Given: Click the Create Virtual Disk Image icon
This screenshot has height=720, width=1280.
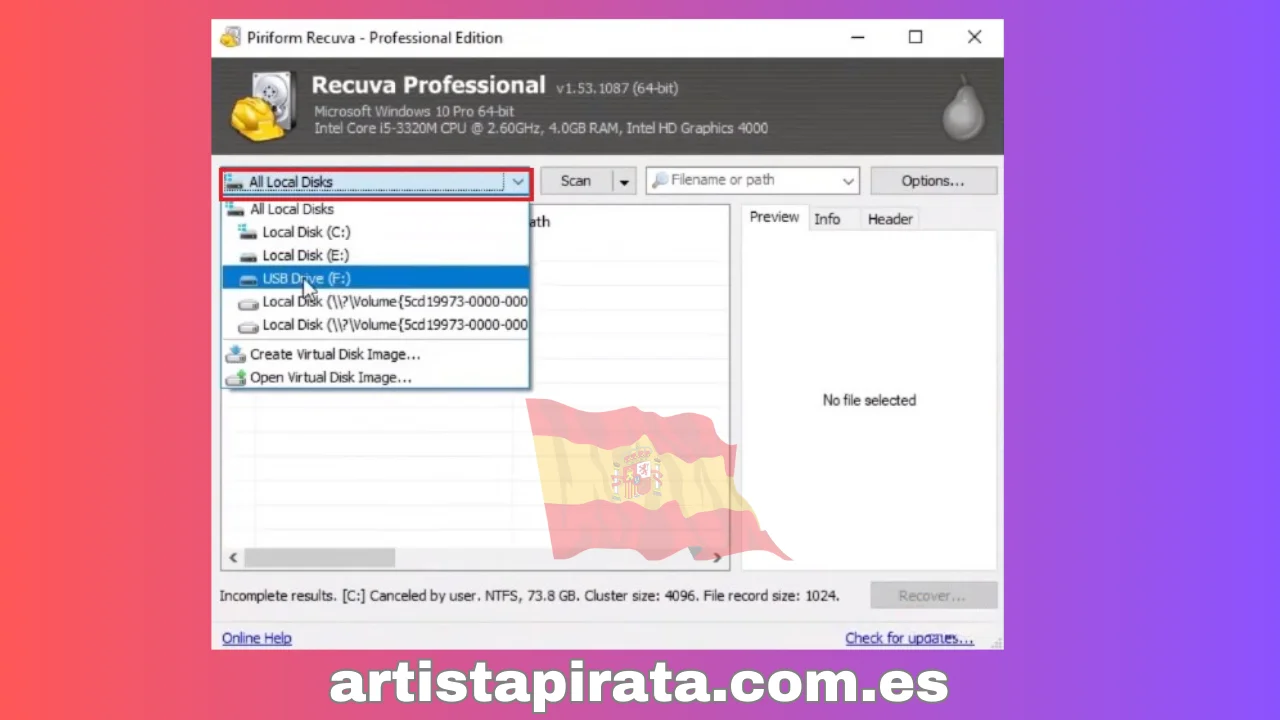Looking at the screenshot, I should tap(236, 354).
